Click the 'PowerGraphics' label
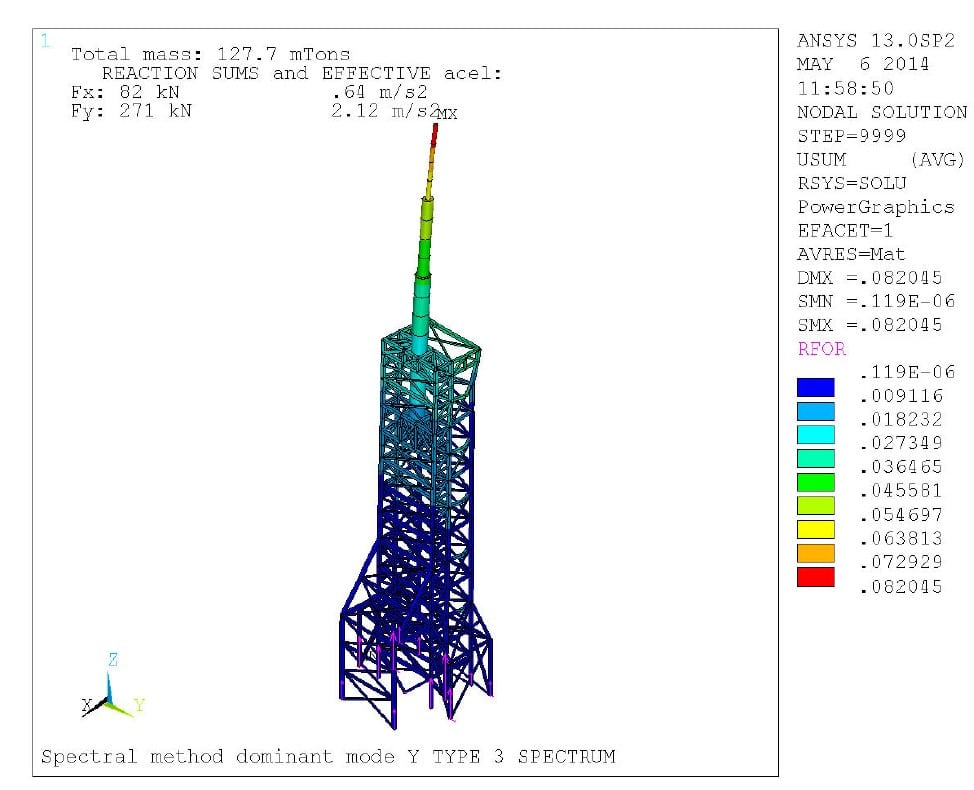 [x=876, y=207]
